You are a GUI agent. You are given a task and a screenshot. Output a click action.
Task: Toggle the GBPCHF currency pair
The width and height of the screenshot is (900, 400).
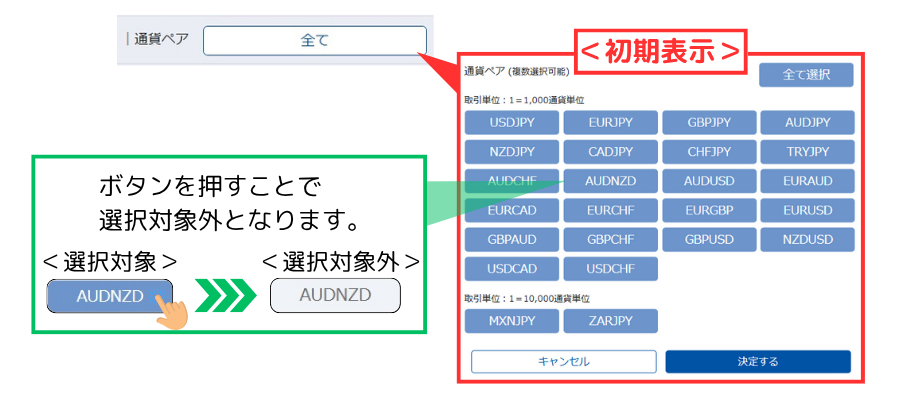610,239
